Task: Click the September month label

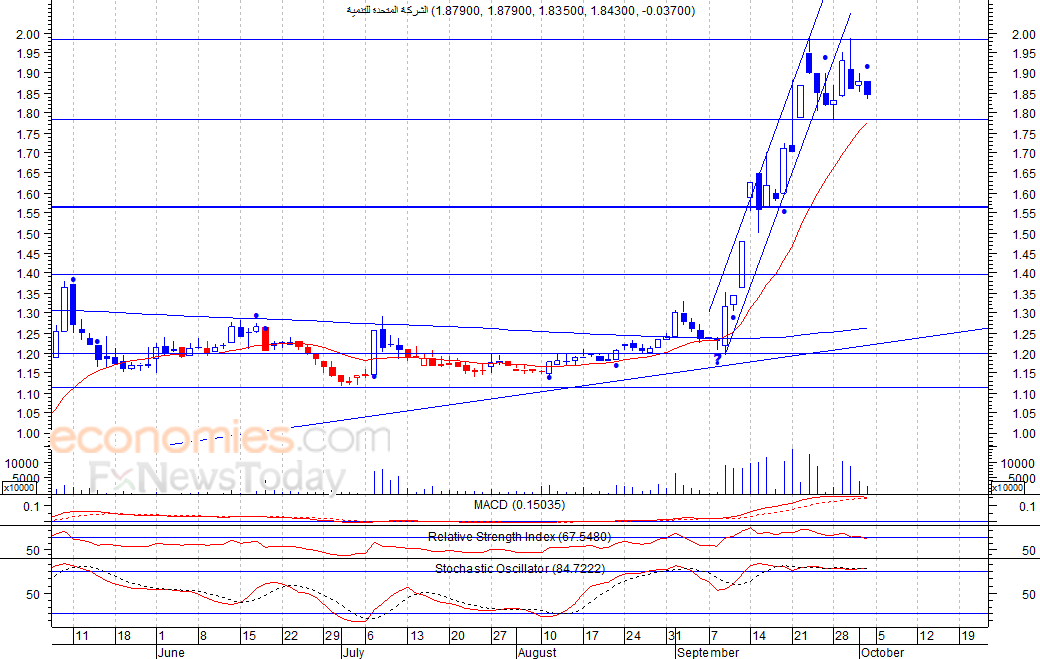Action: [708, 652]
